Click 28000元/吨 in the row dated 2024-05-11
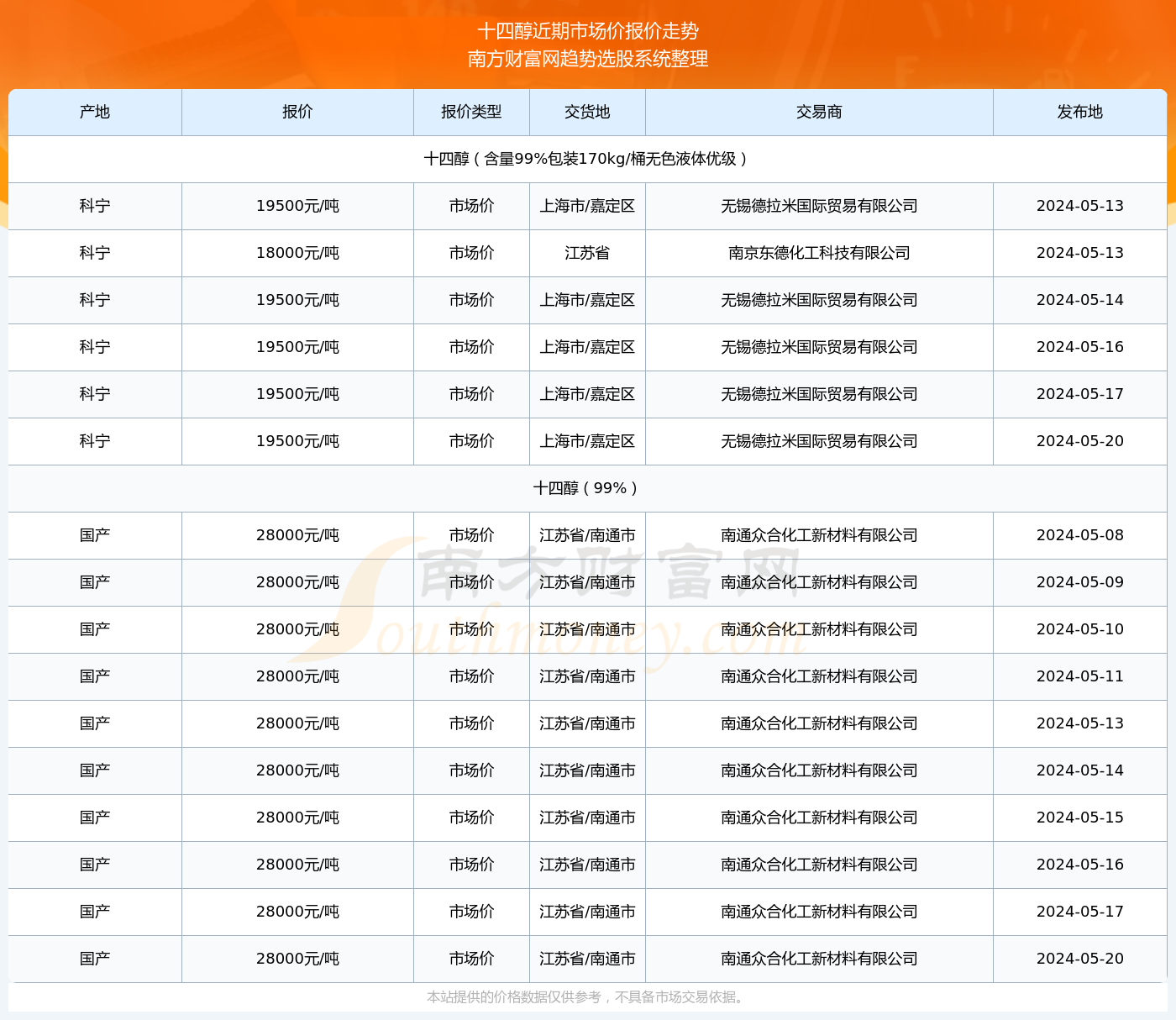Viewport: 1176px width, 1020px height. [297, 676]
